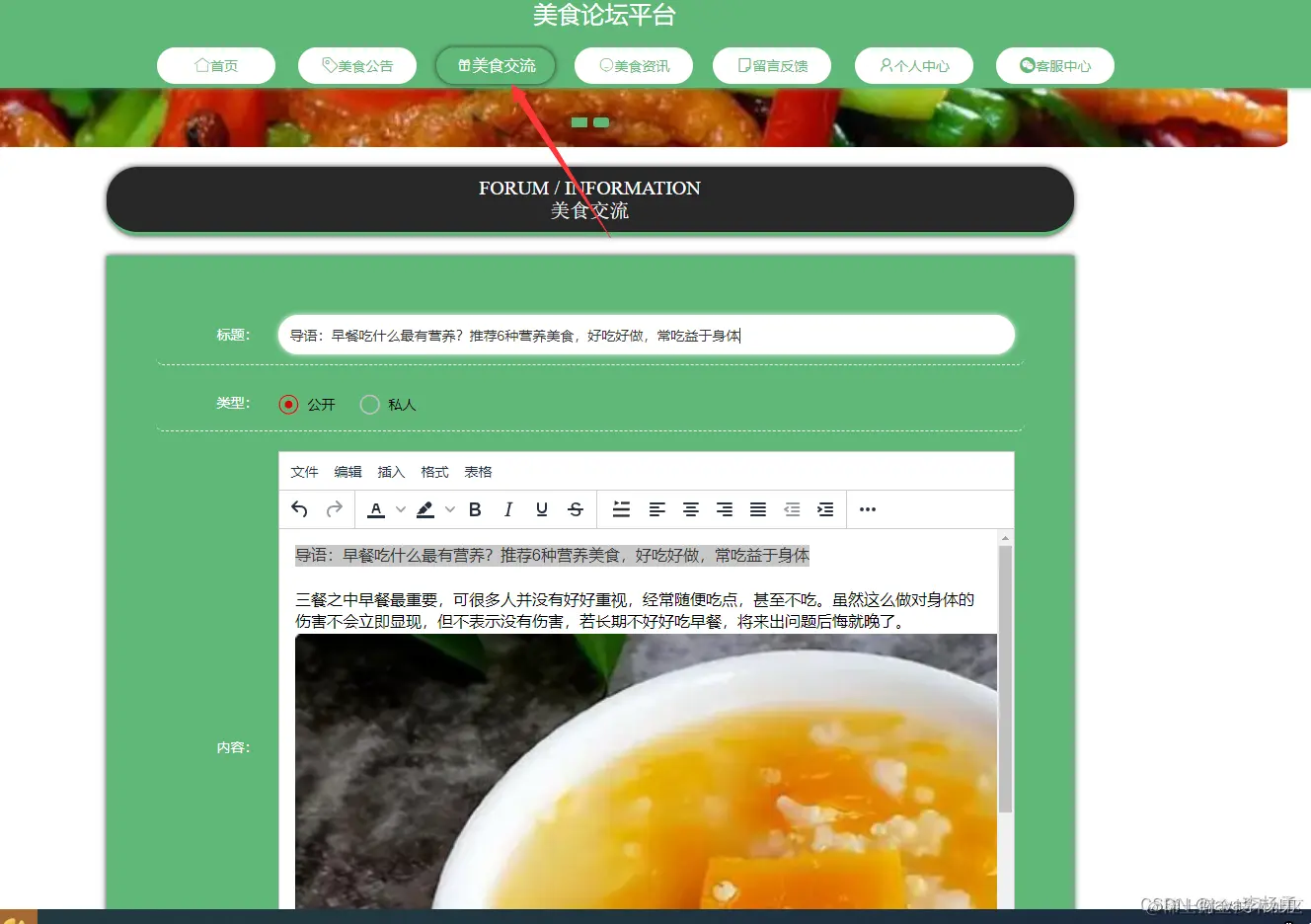Open 留言反馈 feedback page

click(772, 65)
